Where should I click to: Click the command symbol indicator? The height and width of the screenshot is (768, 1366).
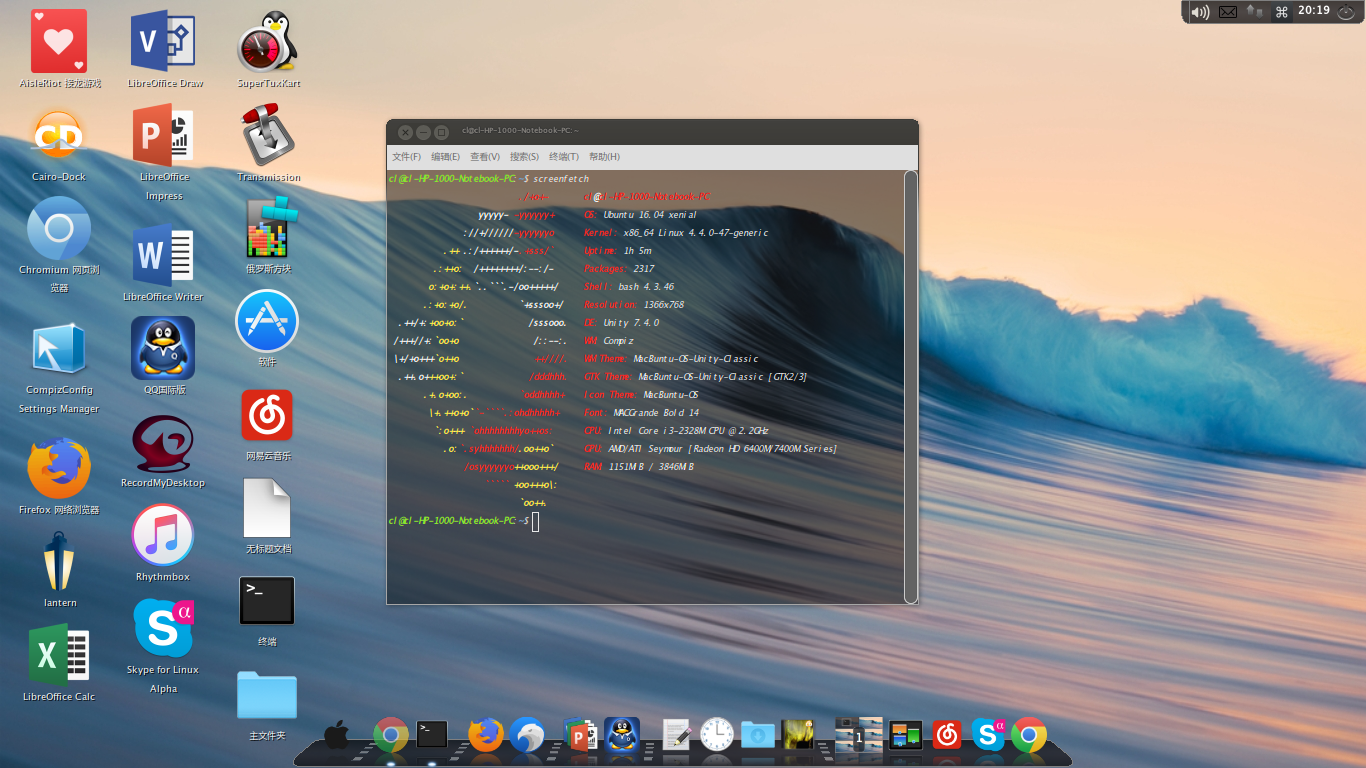click(x=1281, y=12)
